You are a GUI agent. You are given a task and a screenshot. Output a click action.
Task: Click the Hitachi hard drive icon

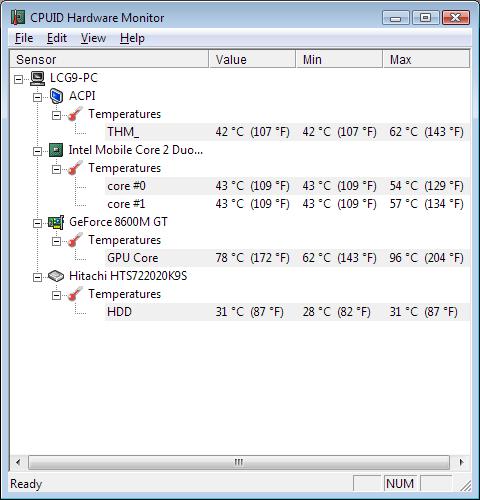[x=56, y=276]
